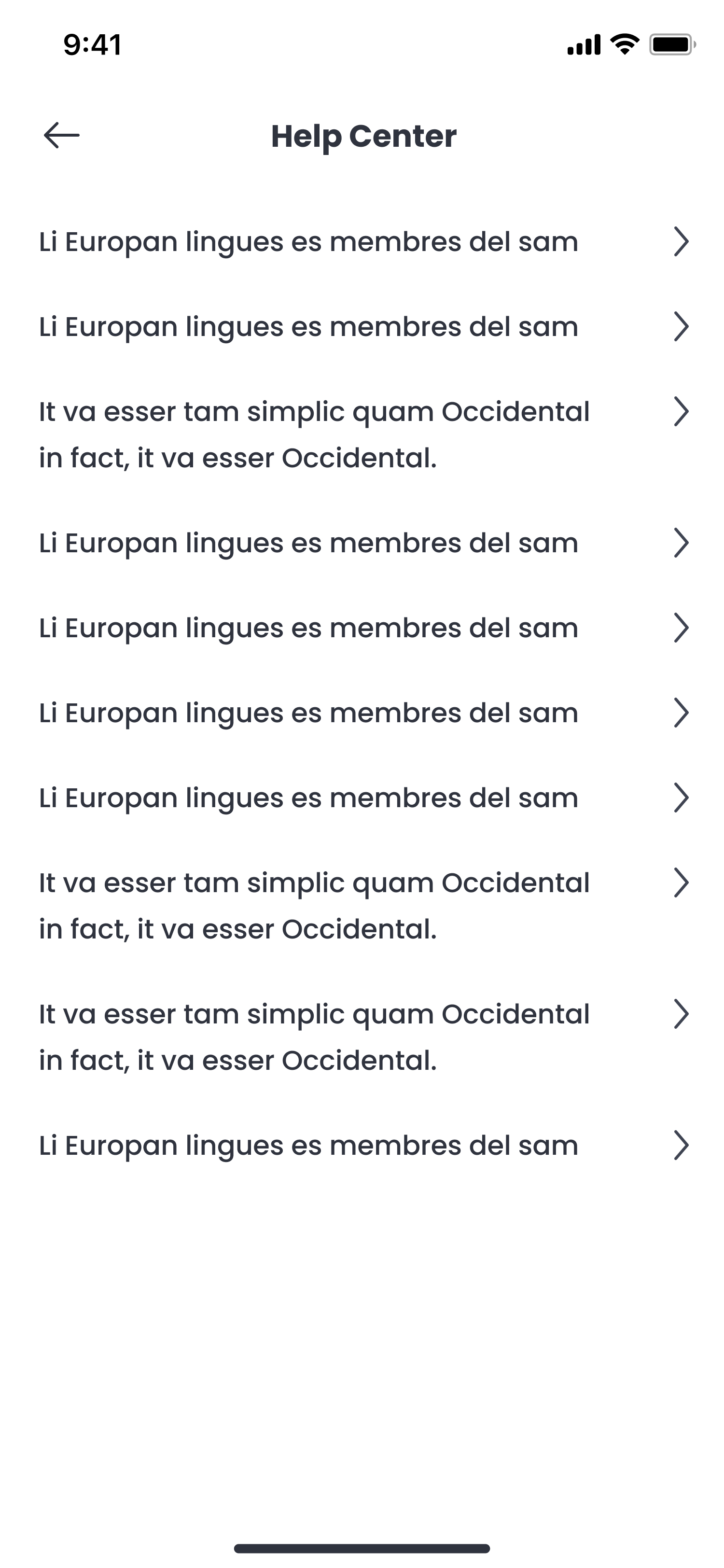Viewport: 724px width, 1568px height.
Task: Tap the chevron on the fifth help item
Action: (681, 628)
